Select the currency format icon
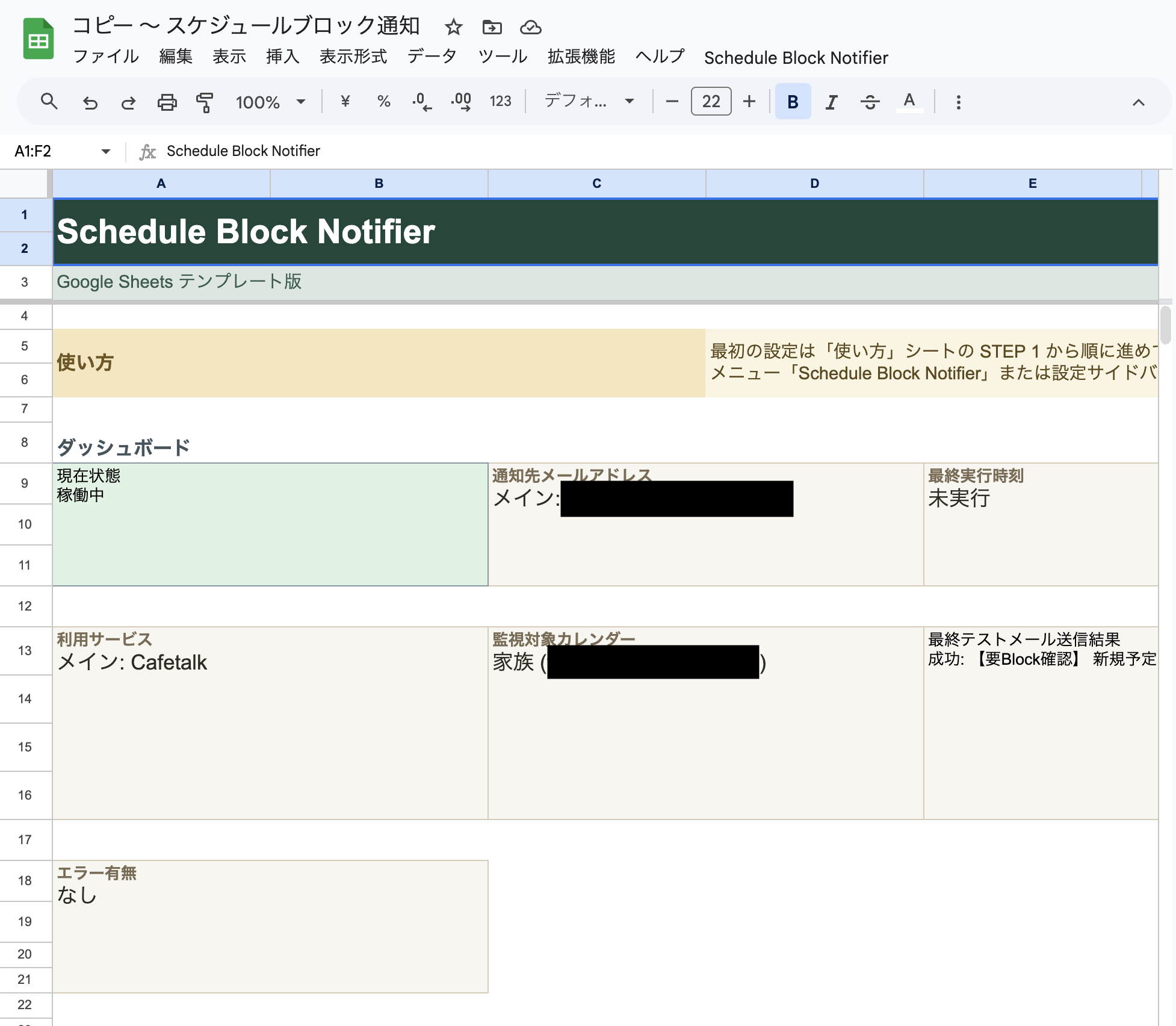The image size is (1176, 1026). pyautogui.click(x=344, y=102)
